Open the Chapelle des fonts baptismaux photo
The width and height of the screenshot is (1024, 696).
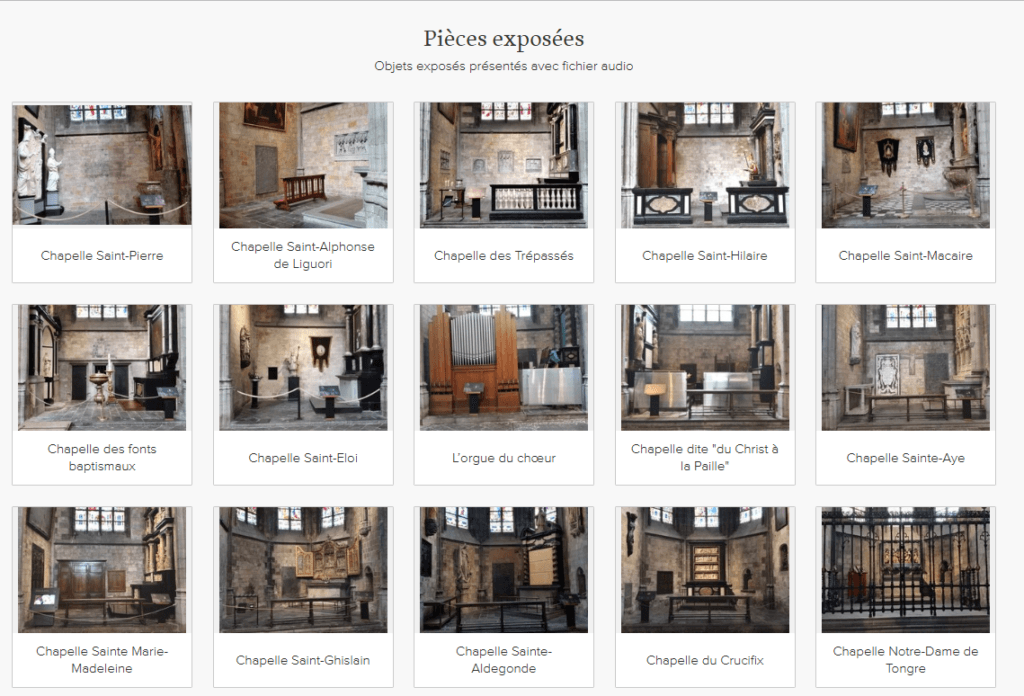pyautogui.click(x=102, y=368)
